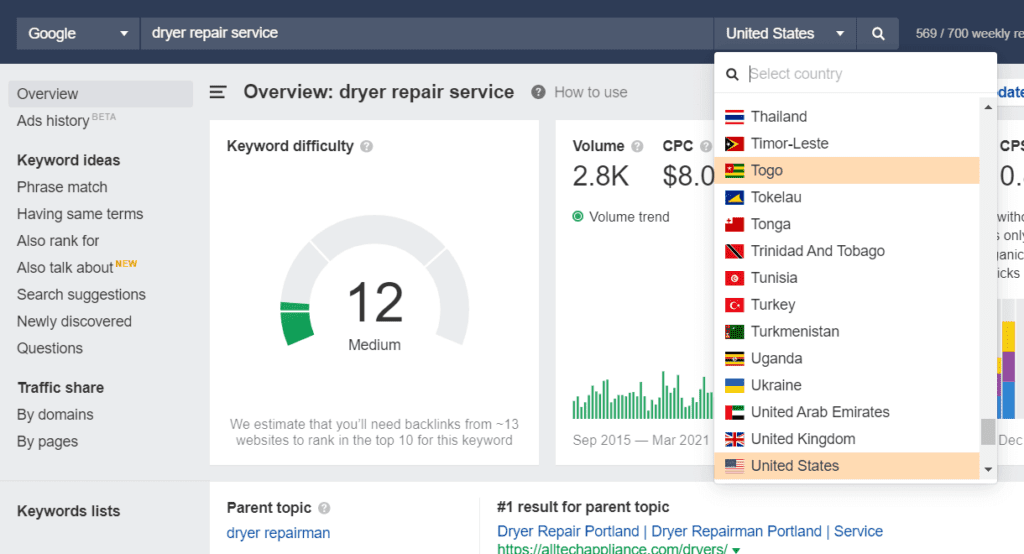Open the Google search engine dropdown
1024x554 pixels.
point(78,33)
